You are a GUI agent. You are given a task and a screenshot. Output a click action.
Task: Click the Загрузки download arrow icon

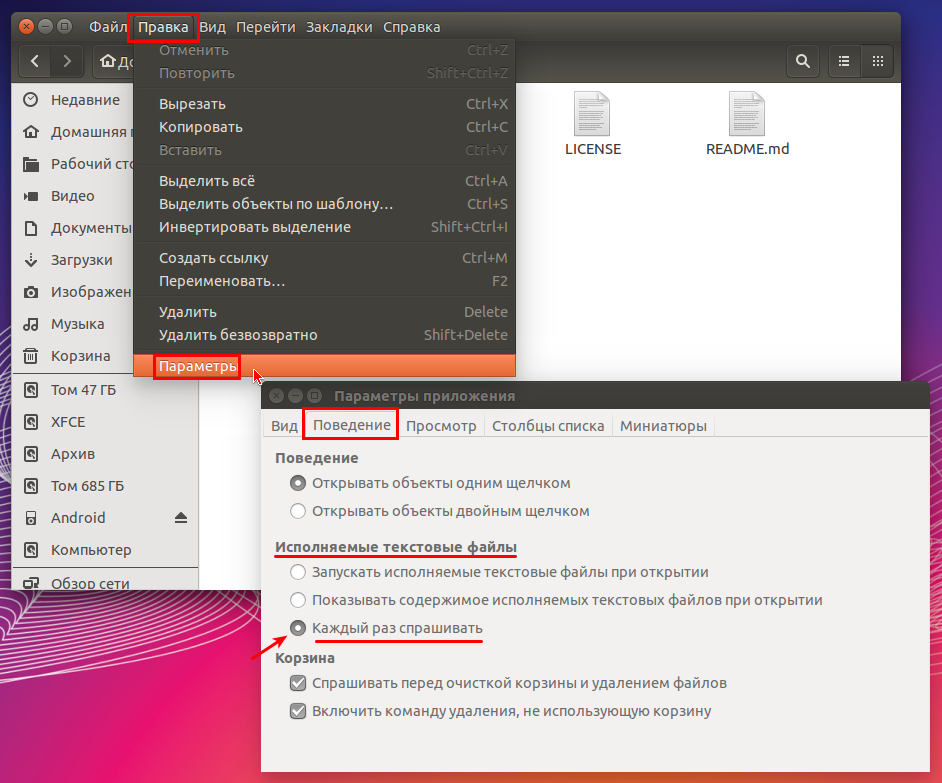(x=31, y=260)
